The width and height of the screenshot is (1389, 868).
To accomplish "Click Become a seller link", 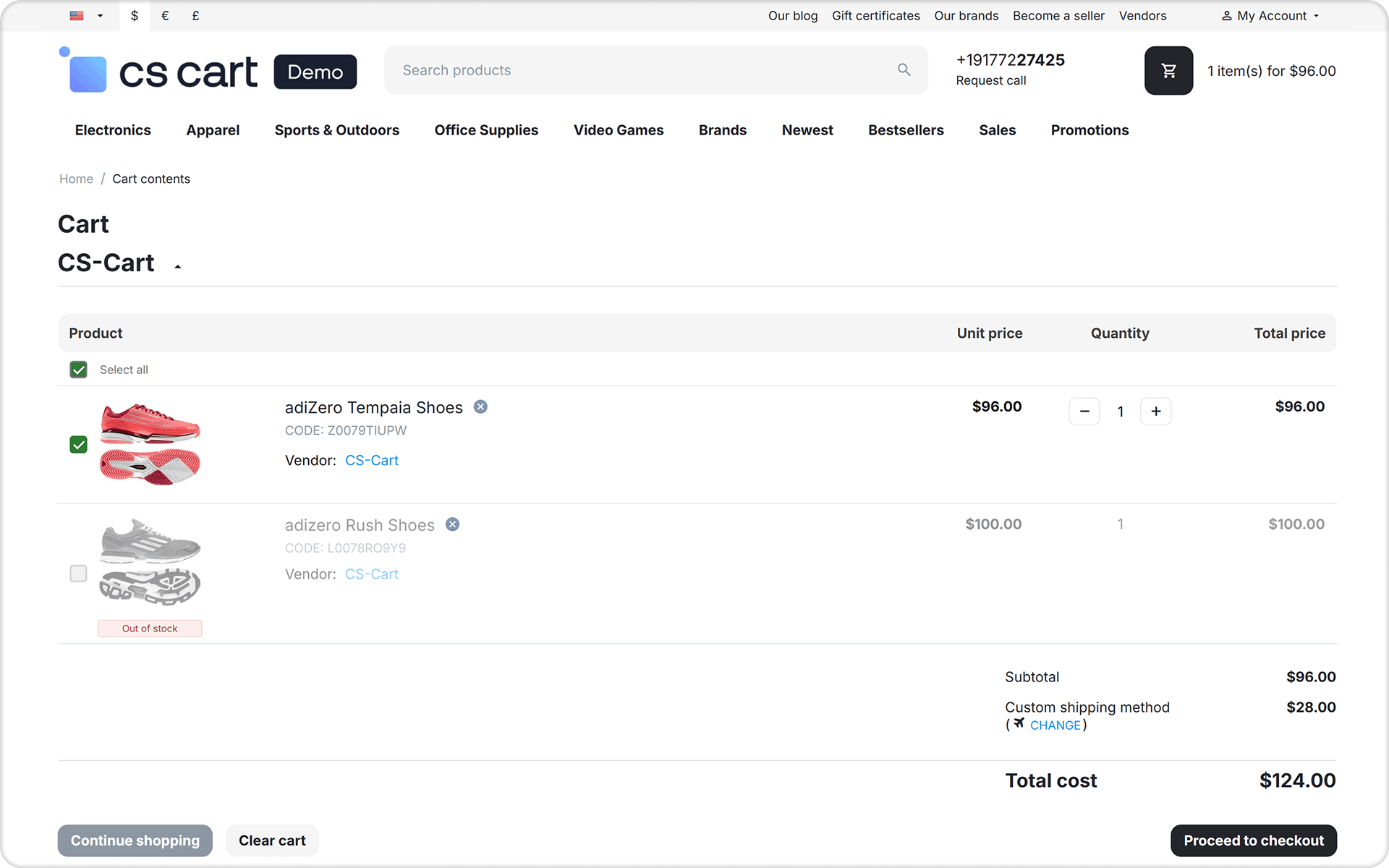I will pos(1058,15).
